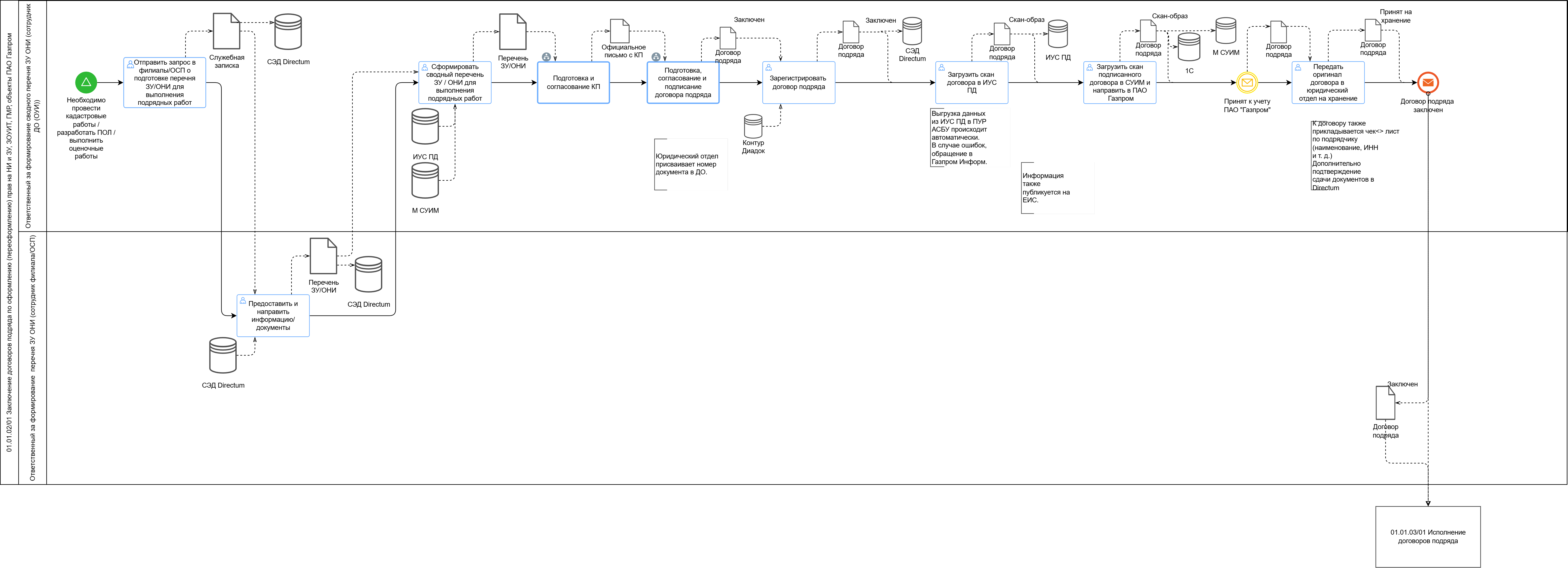The width and height of the screenshot is (1568, 568).
Task: Click 'СЭД Directum' database below 'Предоставить и направить' task
Action: coord(223,355)
